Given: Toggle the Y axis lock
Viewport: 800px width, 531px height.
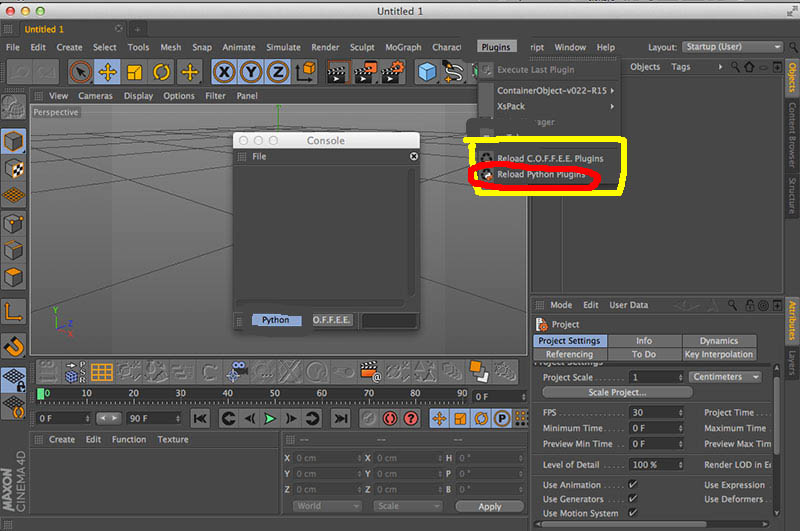Looking at the screenshot, I should (251, 72).
